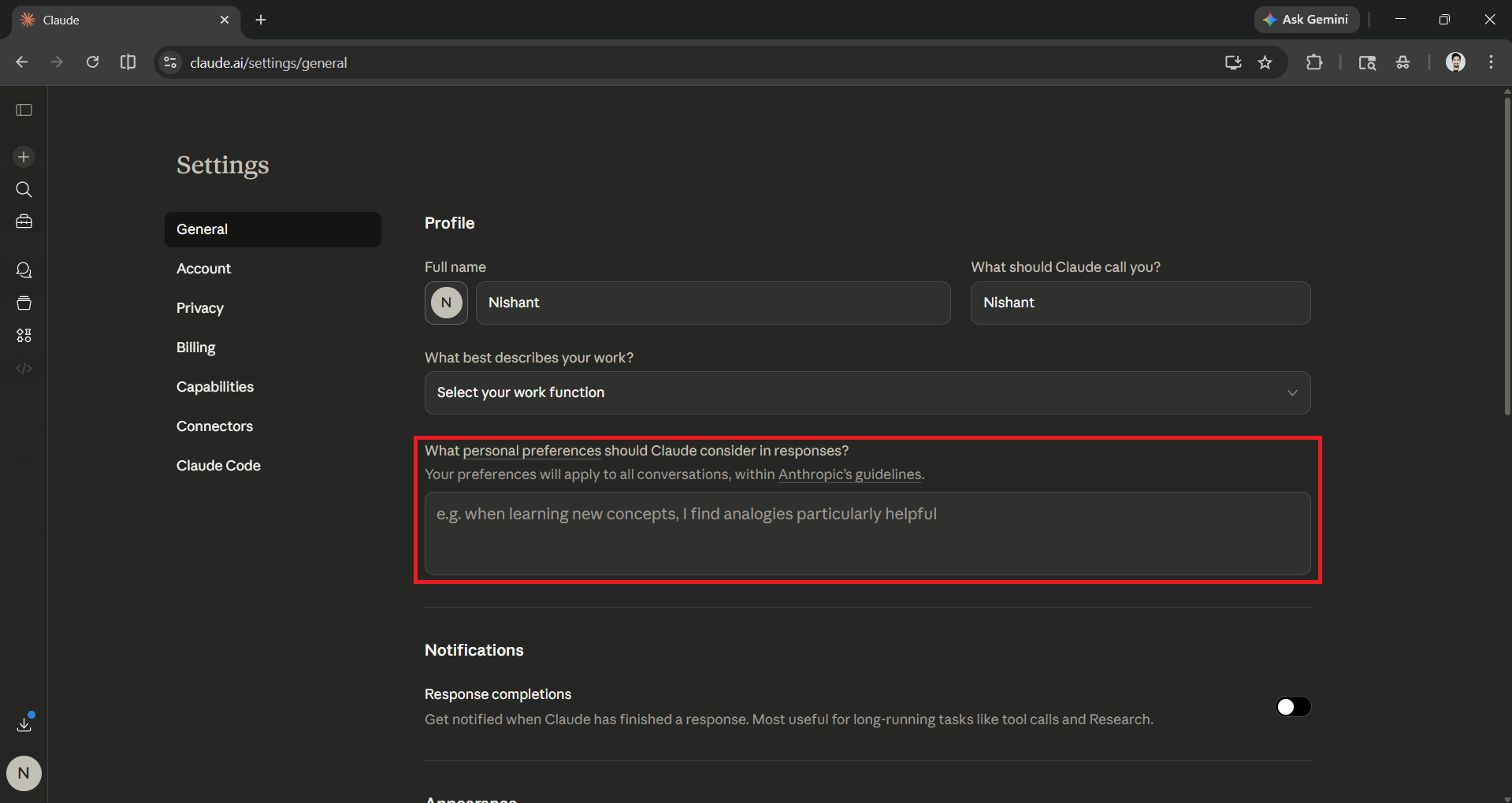
Task: Click the address bar URL
Action: 268,62
